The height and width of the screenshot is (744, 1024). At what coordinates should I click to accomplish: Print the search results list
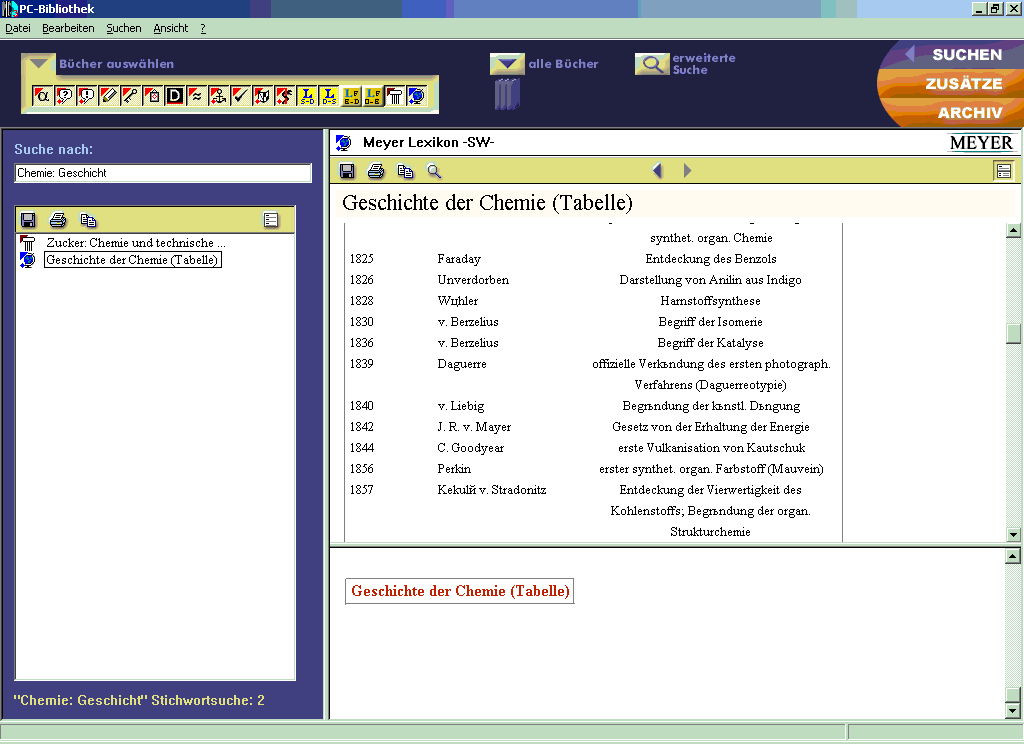58,220
